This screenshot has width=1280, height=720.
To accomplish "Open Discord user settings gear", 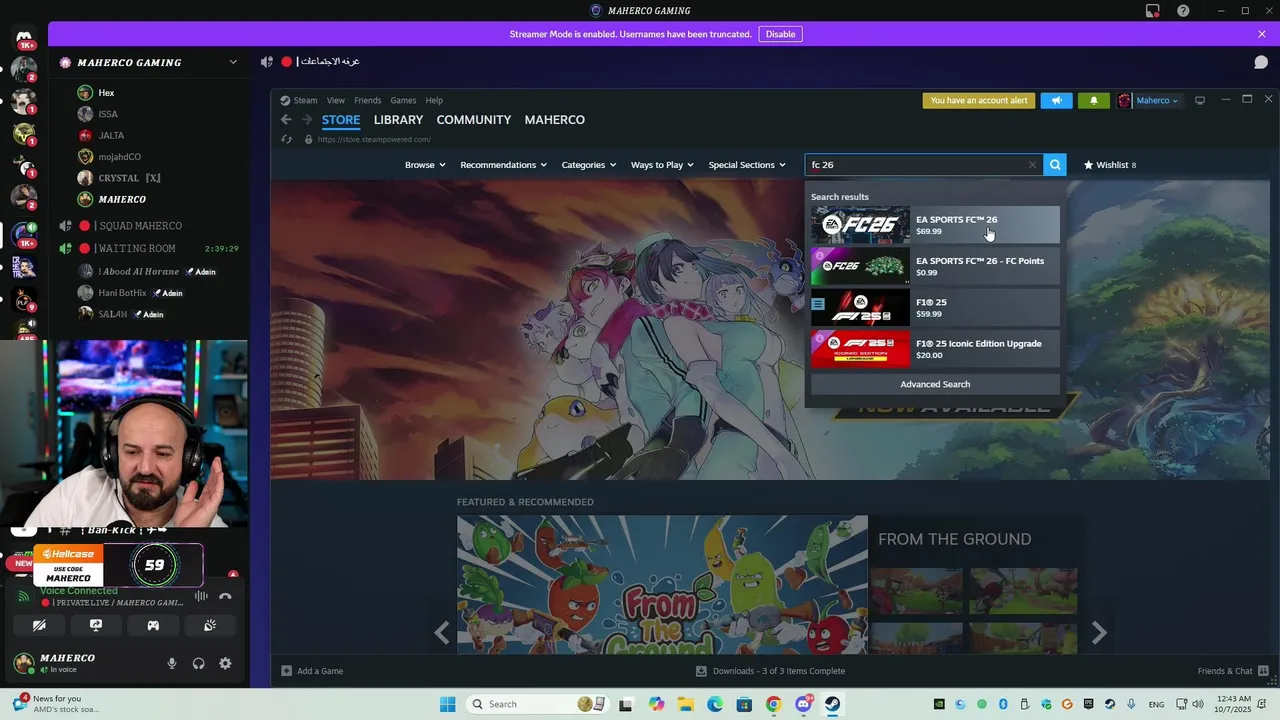I will click(x=225, y=663).
